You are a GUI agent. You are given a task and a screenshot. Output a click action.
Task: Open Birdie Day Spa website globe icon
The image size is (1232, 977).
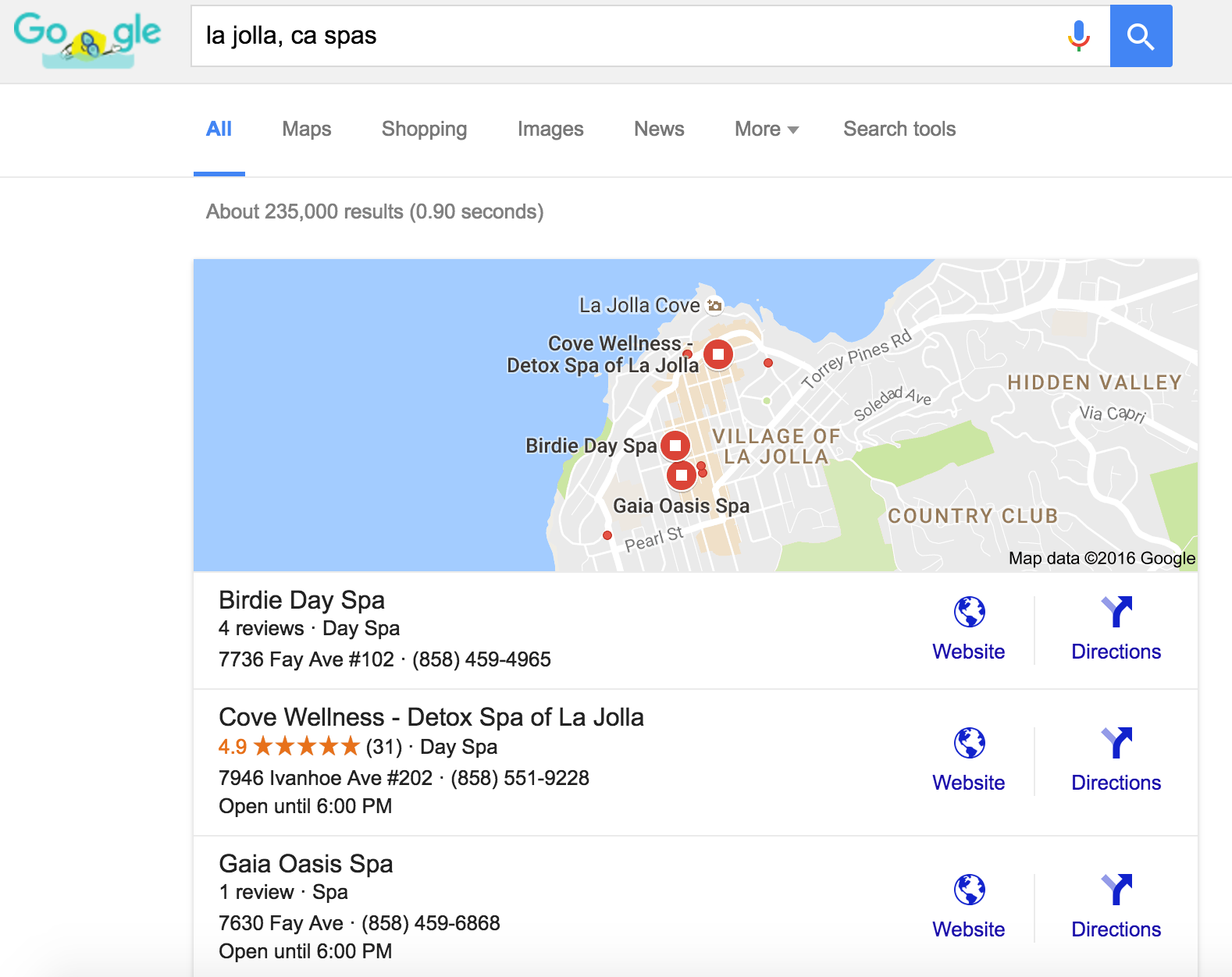[969, 613]
